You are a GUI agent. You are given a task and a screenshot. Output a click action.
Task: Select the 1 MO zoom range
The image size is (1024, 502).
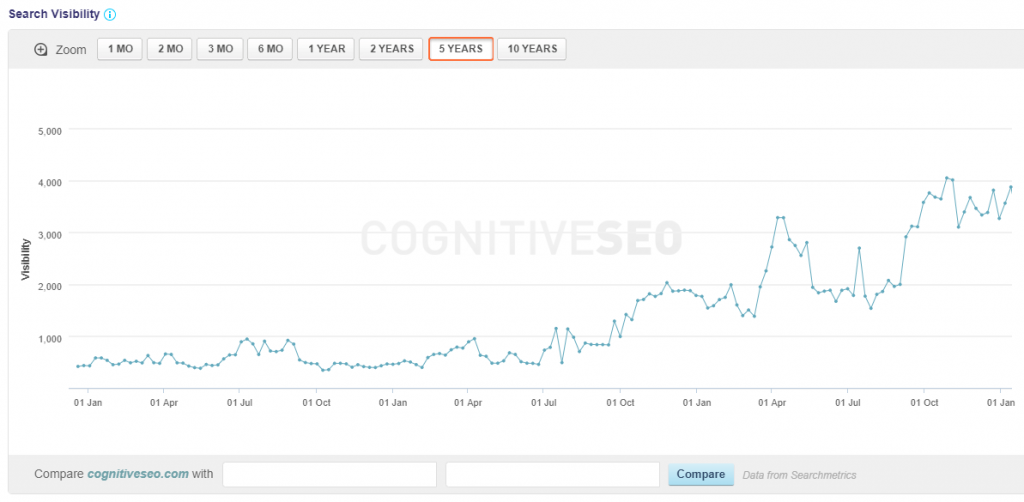tap(119, 49)
